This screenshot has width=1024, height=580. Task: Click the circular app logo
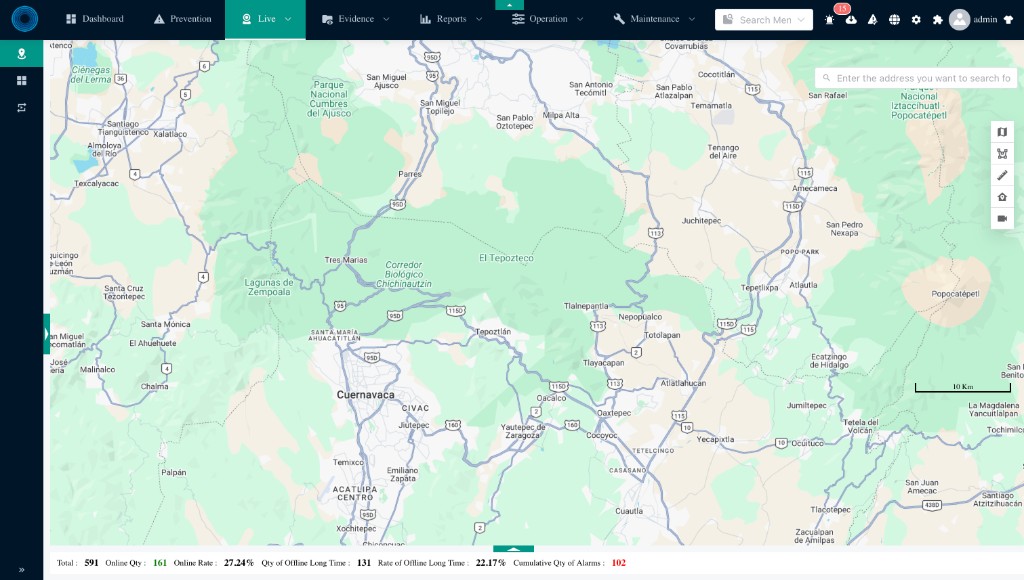[x=25, y=19]
